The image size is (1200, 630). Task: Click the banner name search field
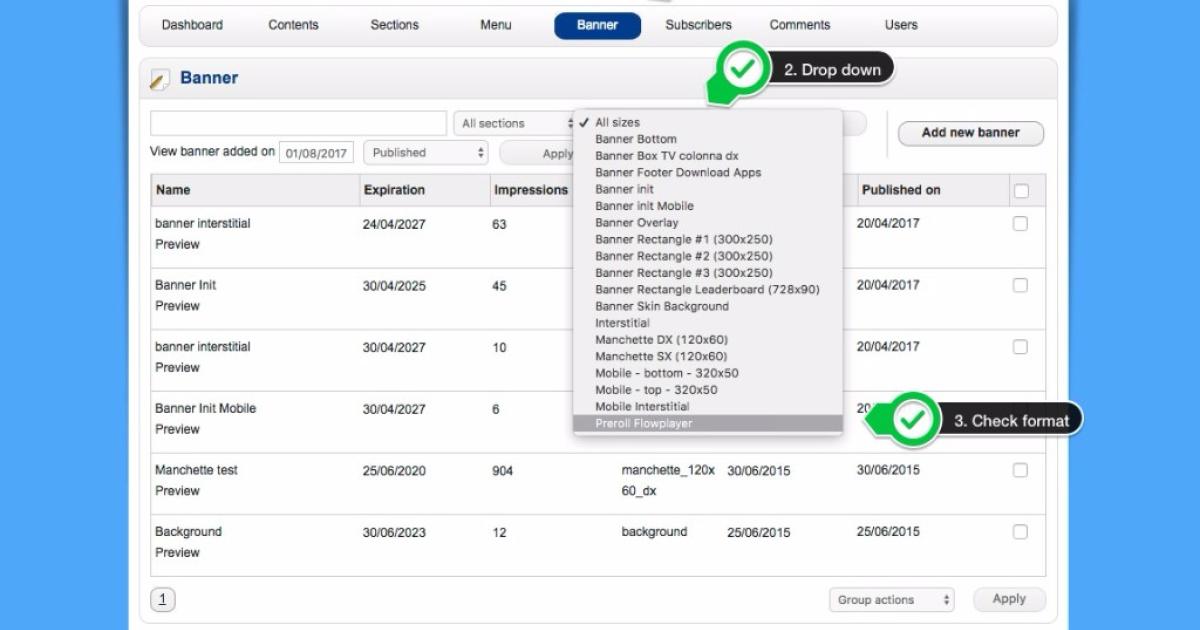pos(298,124)
